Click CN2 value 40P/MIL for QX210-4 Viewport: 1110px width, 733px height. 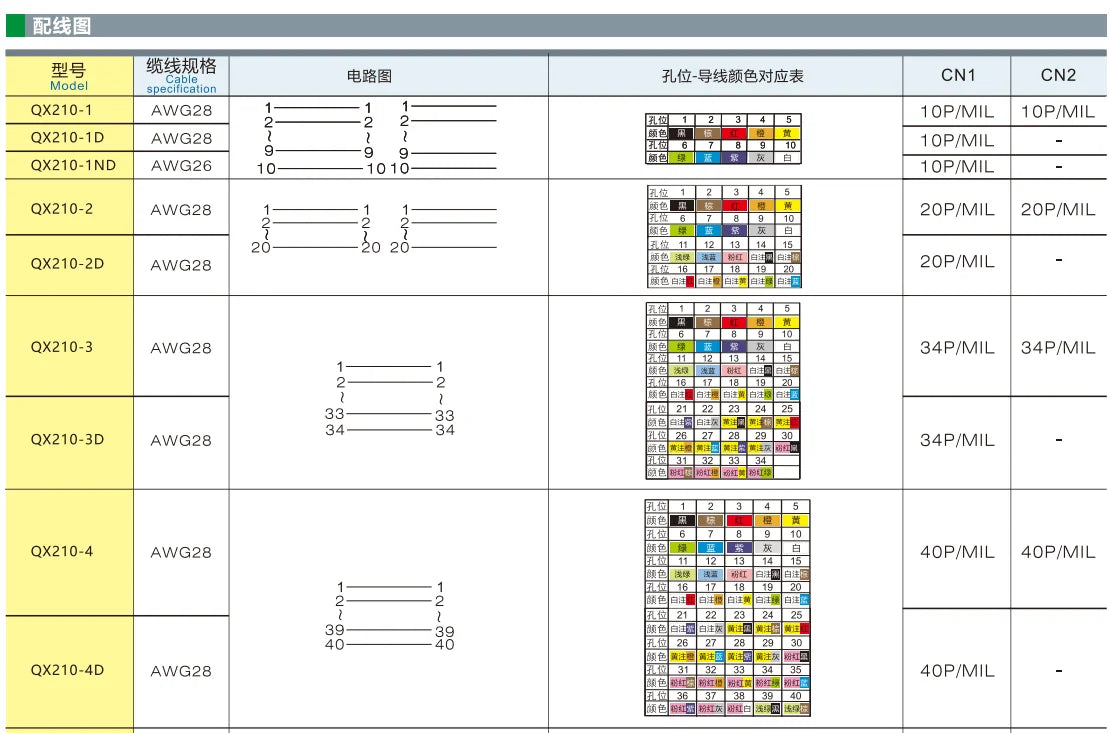[1058, 552]
